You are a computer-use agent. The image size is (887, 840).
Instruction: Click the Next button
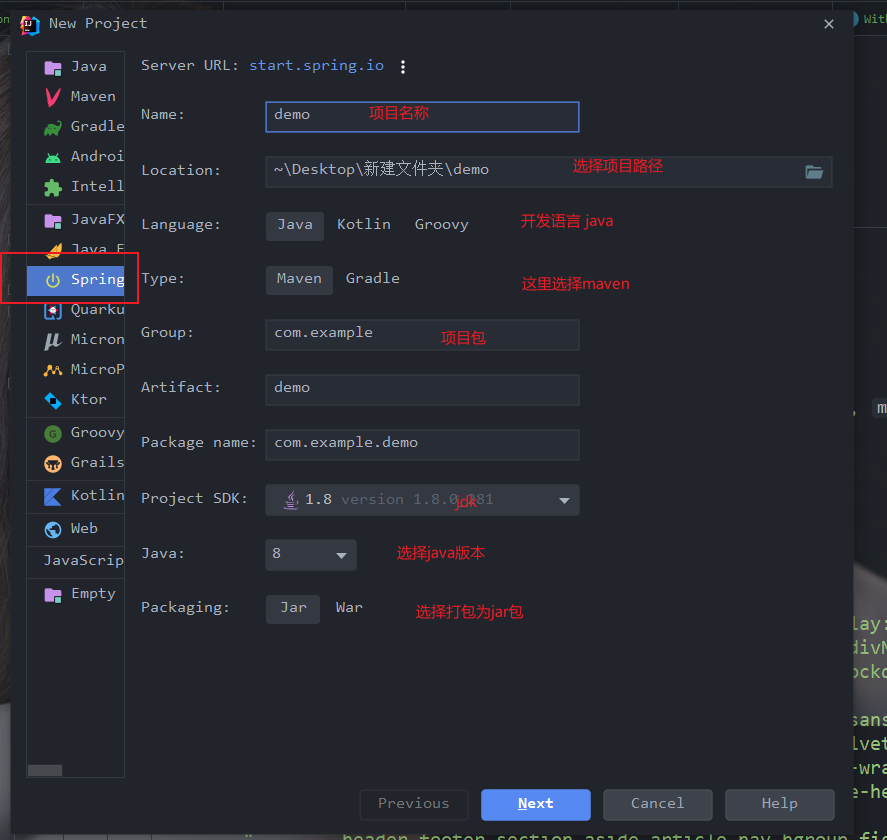[536, 804]
